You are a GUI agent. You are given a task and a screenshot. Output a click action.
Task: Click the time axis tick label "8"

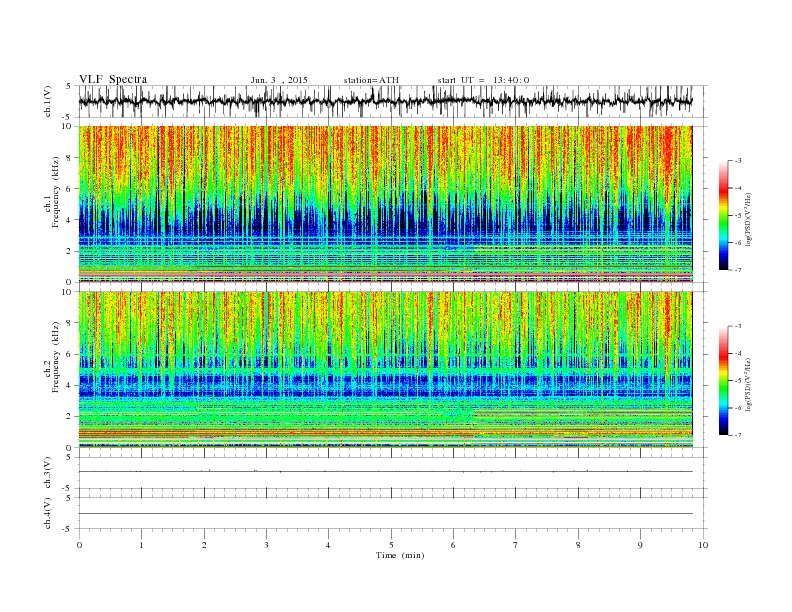[578, 545]
